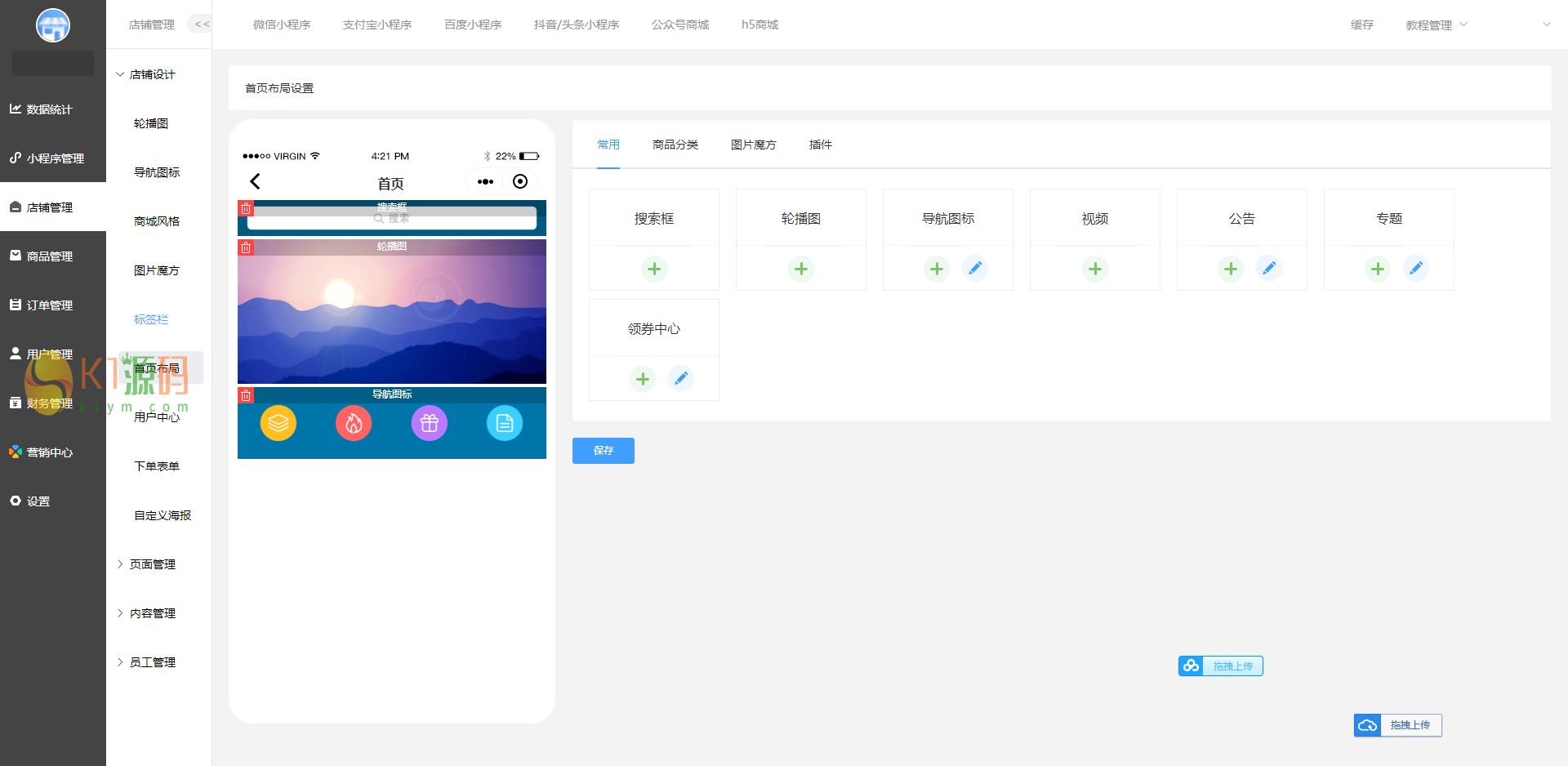The image size is (1568, 766).
Task: Edit 领券中心 with the pencil icon
Action: 681,378
